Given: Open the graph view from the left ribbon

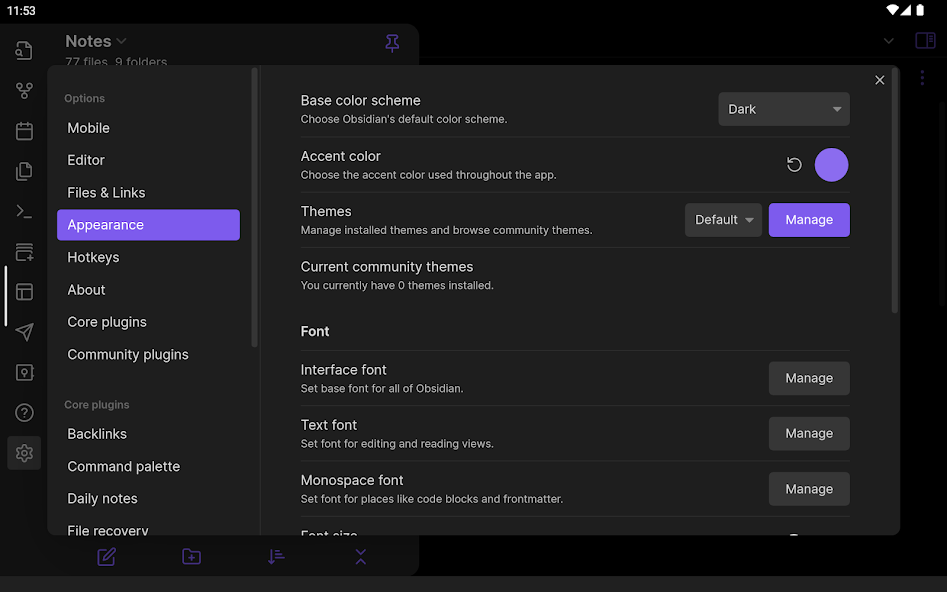Looking at the screenshot, I should click(24, 90).
